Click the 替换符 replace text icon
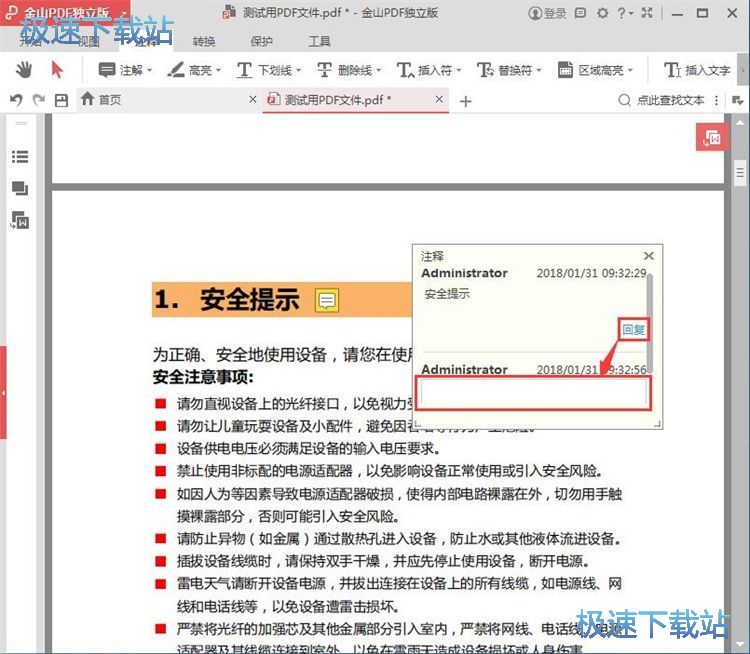This screenshot has width=750, height=654. pyautogui.click(x=485, y=70)
